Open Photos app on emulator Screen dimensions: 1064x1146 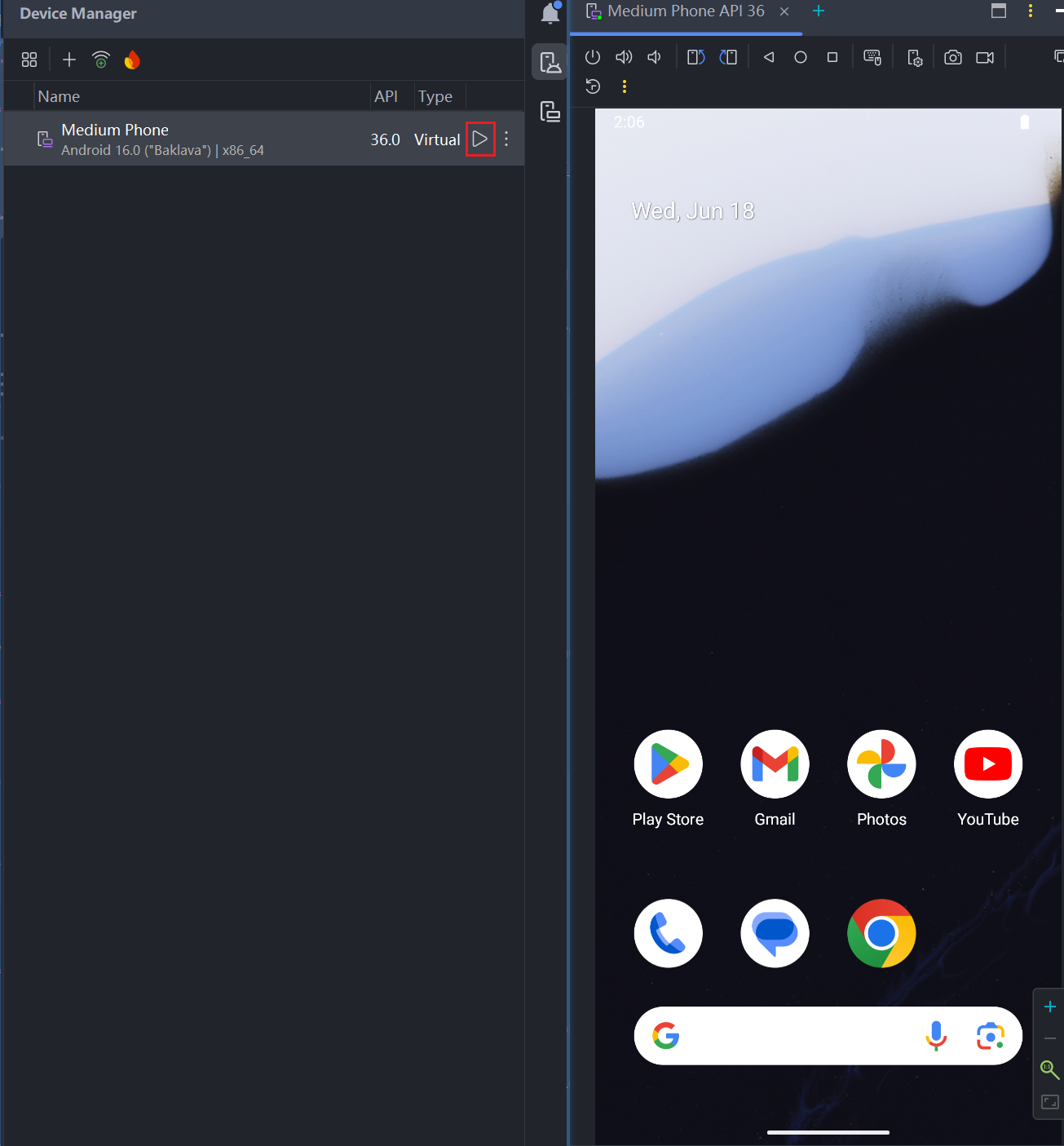[881, 764]
